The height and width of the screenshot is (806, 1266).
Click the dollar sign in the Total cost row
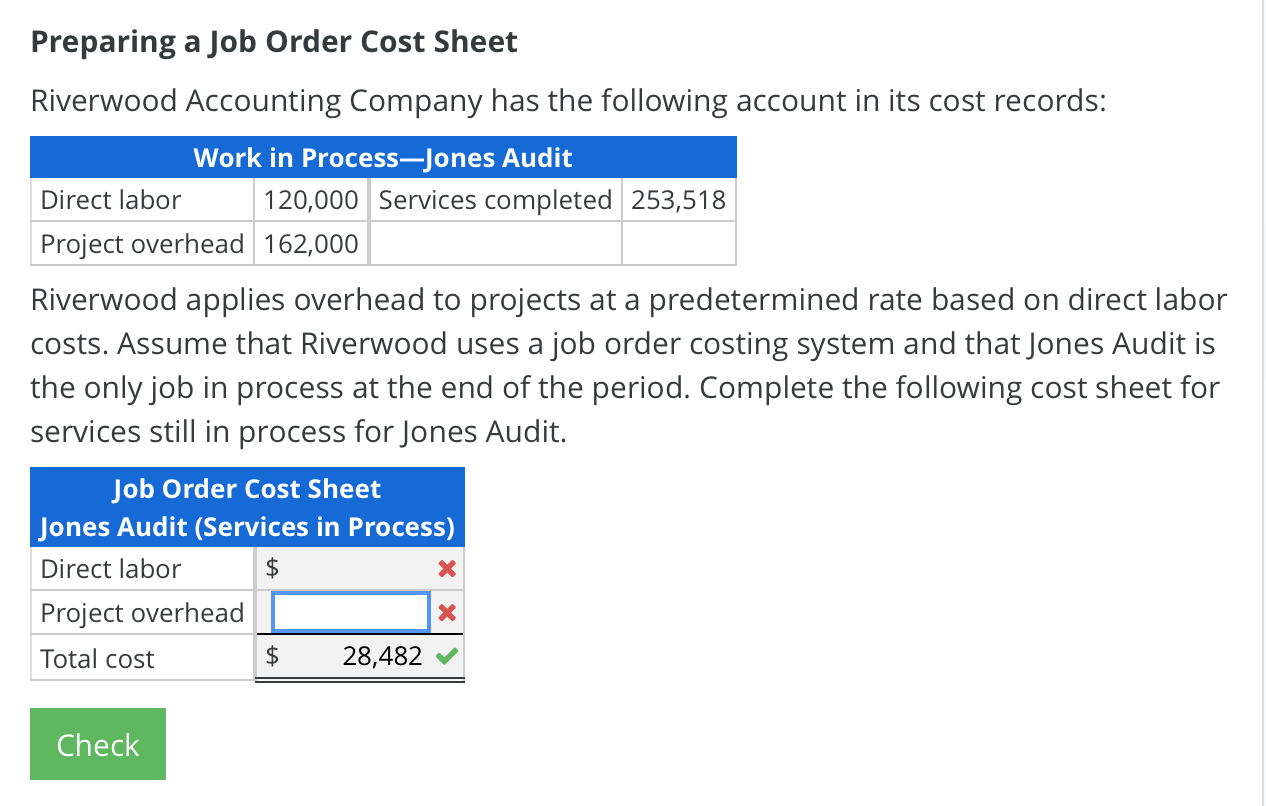tap(270, 656)
